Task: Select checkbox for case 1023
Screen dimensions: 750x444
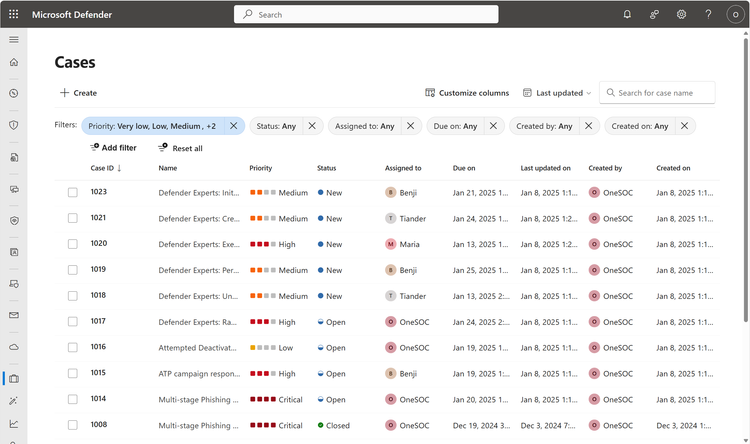Action: point(72,192)
